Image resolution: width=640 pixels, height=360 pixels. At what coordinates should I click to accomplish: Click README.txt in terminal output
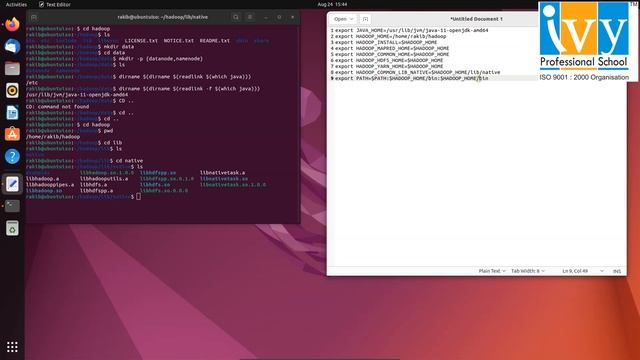pyautogui.click(x=215, y=41)
